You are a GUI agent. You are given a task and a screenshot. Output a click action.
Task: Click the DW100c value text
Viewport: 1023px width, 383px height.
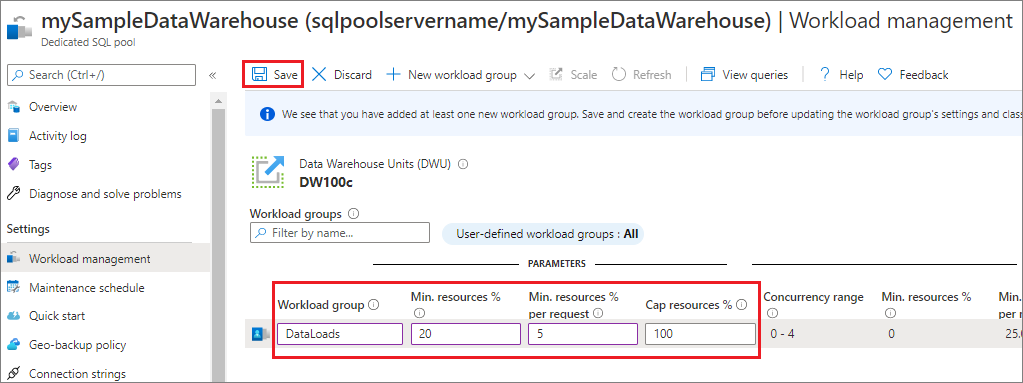[326, 181]
